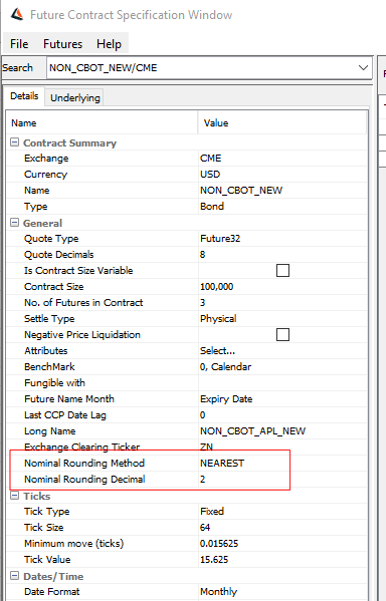Image resolution: width=386 pixels, height=601 pixels.
Task: Select the Fungible with row label
Action: coord(55,383)
